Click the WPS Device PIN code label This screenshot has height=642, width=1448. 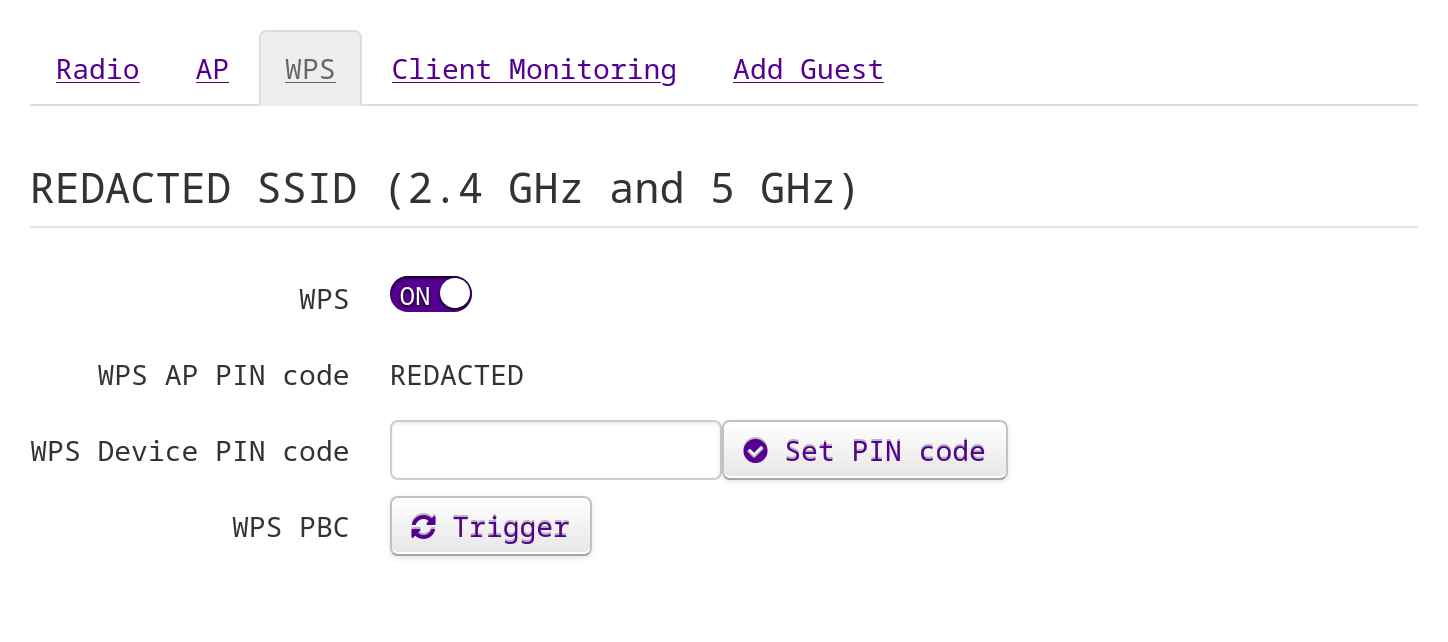190,452
